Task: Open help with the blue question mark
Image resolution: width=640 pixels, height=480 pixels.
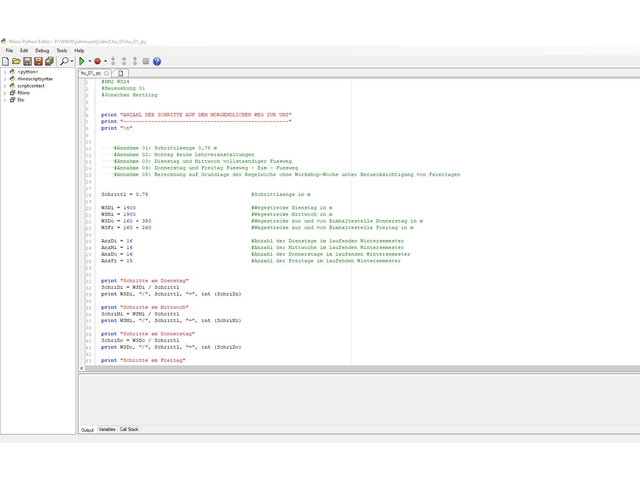Action: click(157, 61)
